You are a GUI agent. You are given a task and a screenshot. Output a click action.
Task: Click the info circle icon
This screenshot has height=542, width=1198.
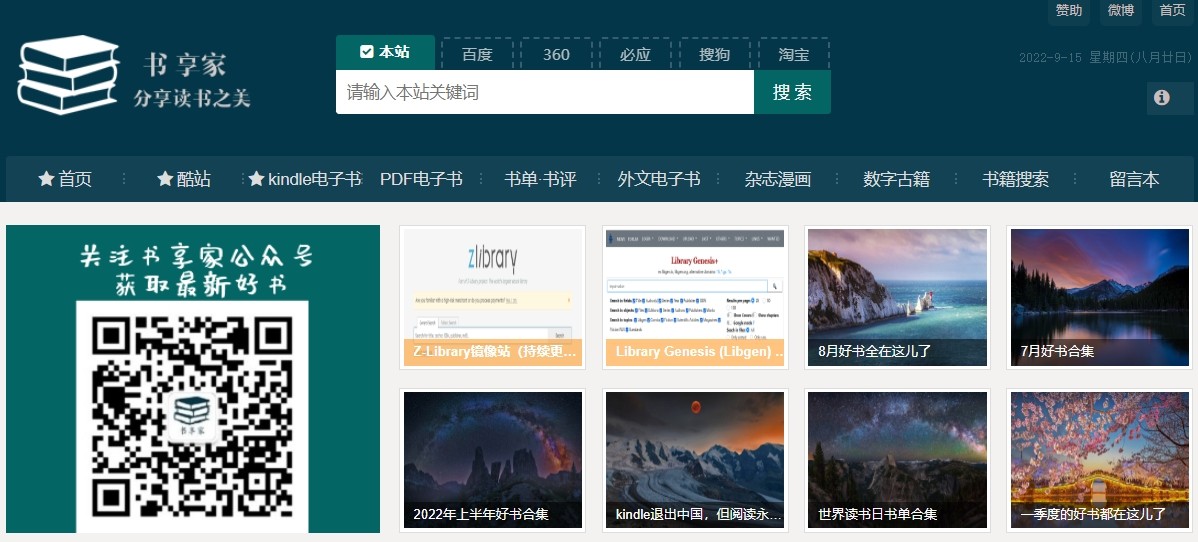1161,98
